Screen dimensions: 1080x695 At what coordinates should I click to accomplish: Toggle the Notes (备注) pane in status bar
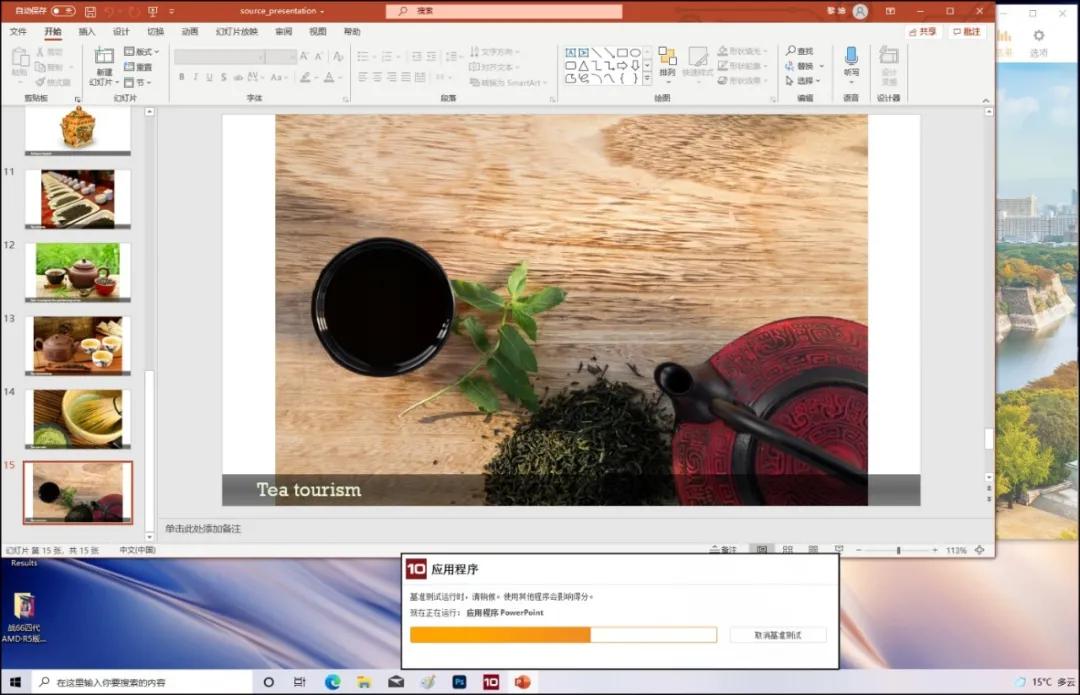pos(722,550)
